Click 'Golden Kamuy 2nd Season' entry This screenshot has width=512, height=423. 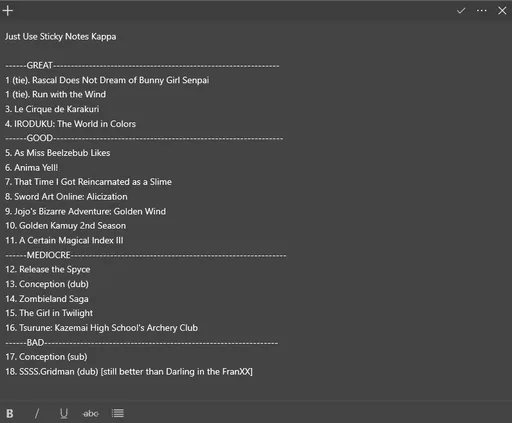pyautogui.click(x=66, y=226)
